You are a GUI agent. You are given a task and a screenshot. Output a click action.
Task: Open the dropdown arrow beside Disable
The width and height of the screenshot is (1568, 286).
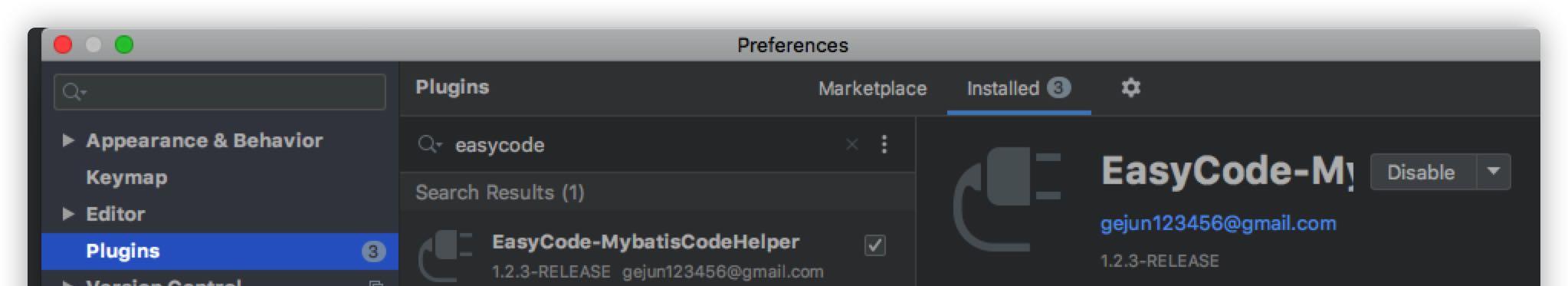coord(1493,172)
